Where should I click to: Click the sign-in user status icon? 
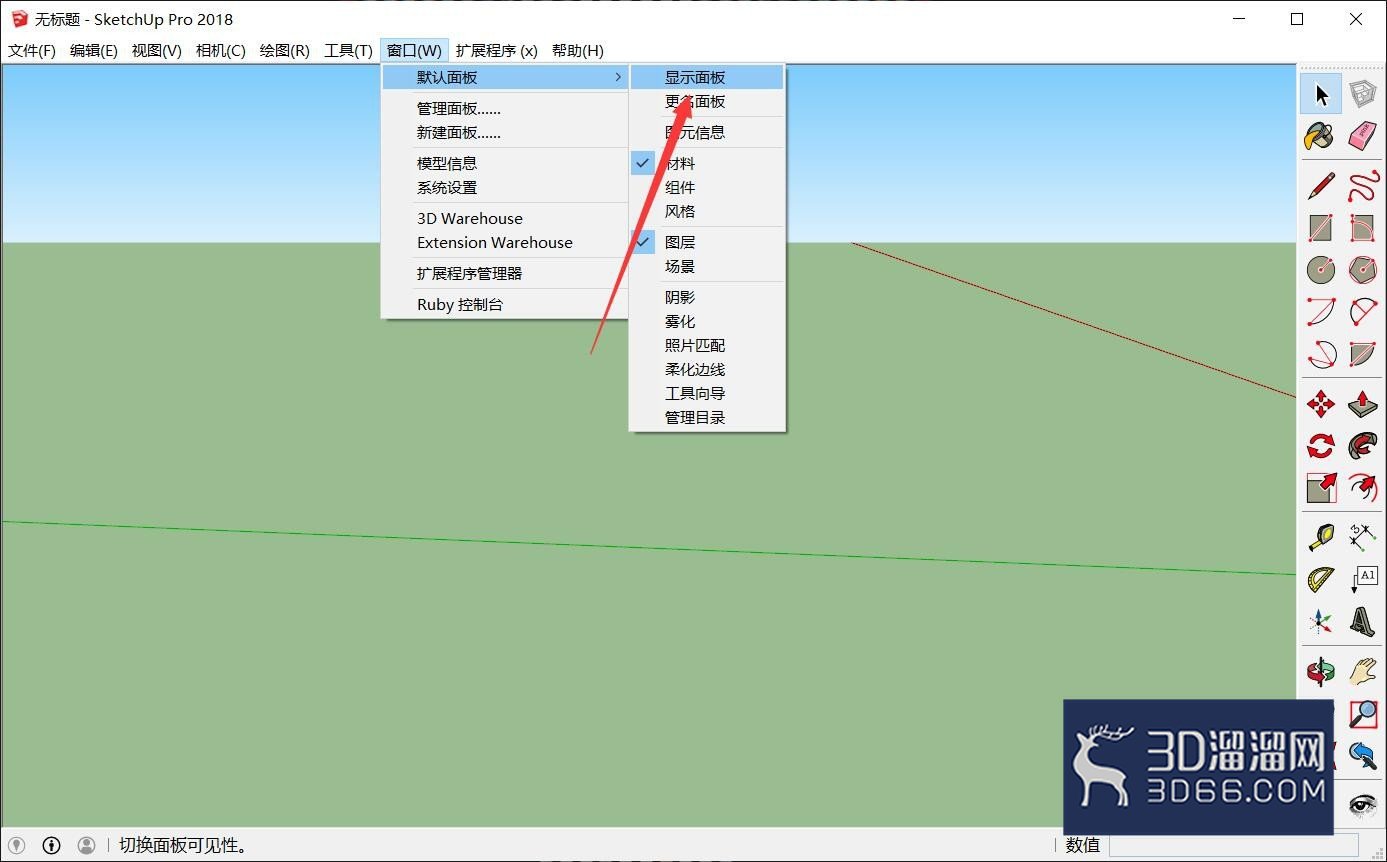(87, 846)
